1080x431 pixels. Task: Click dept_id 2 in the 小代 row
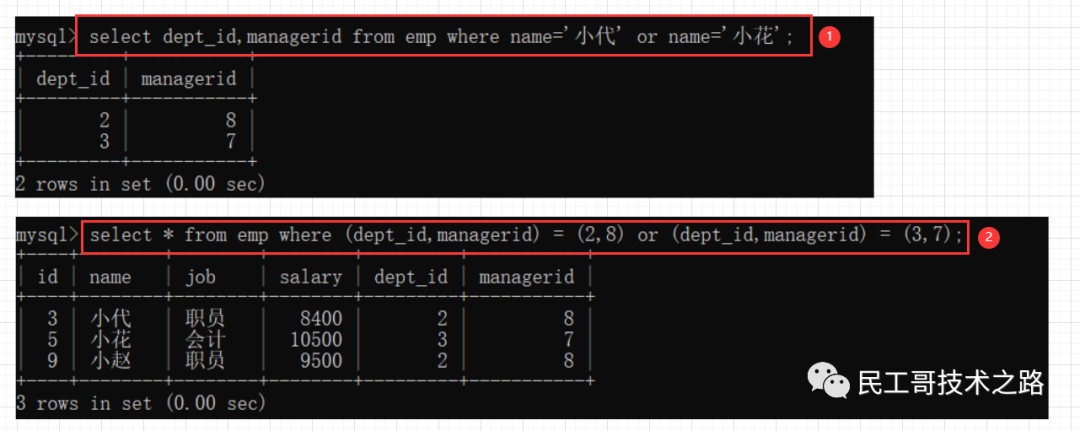[442, 318]
